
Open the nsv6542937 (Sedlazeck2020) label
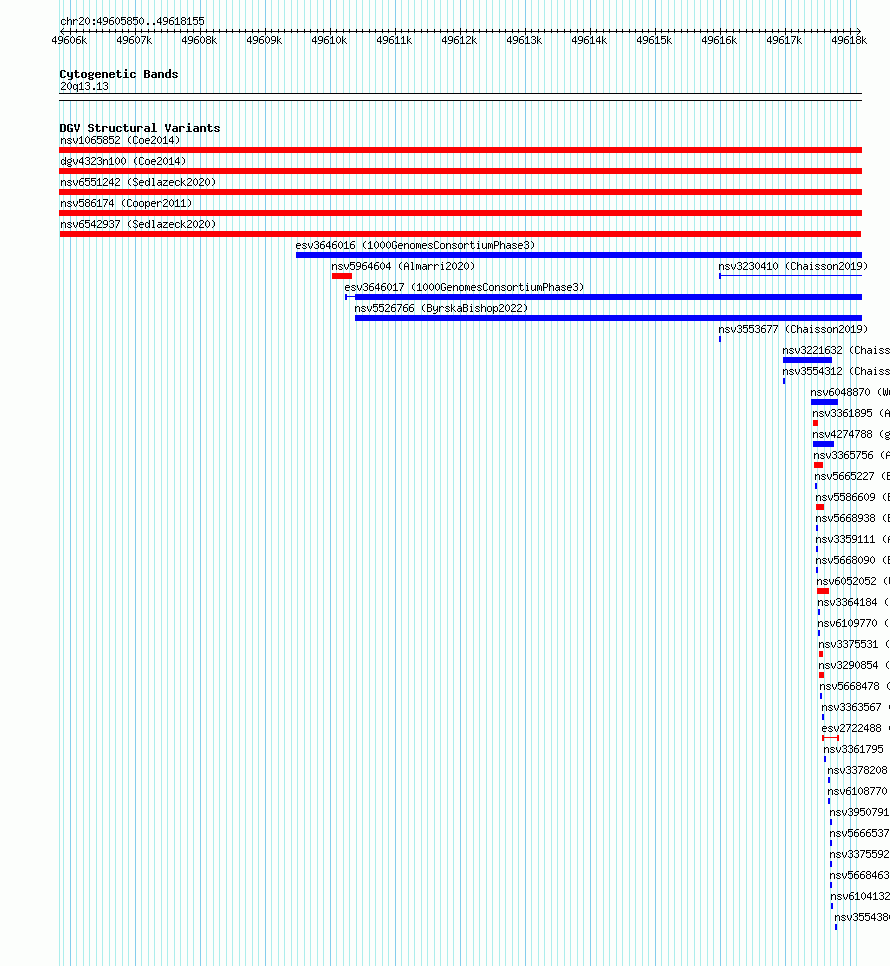tap(138, 224)
